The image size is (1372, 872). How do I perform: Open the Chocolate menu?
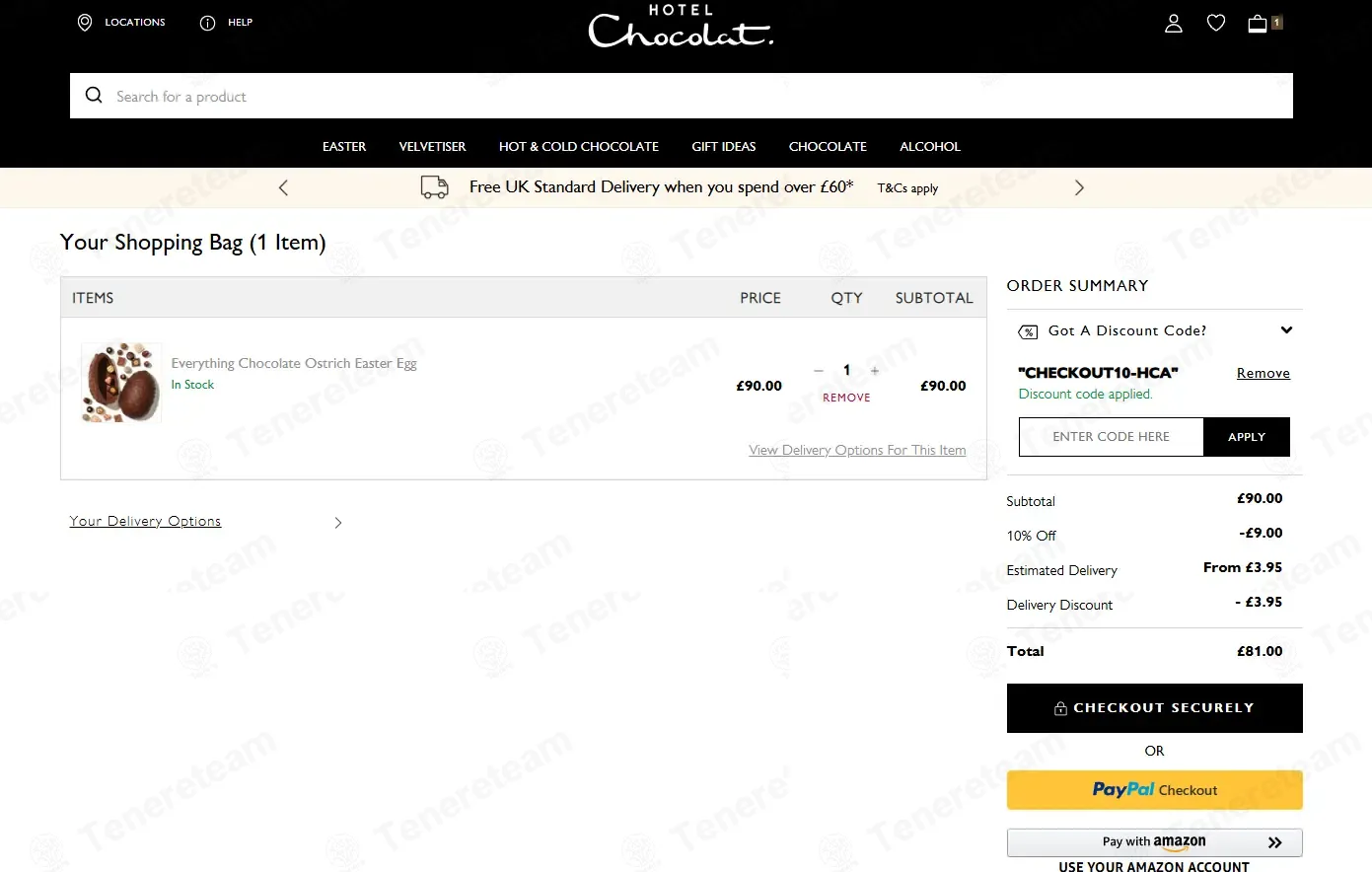point(828,146)
